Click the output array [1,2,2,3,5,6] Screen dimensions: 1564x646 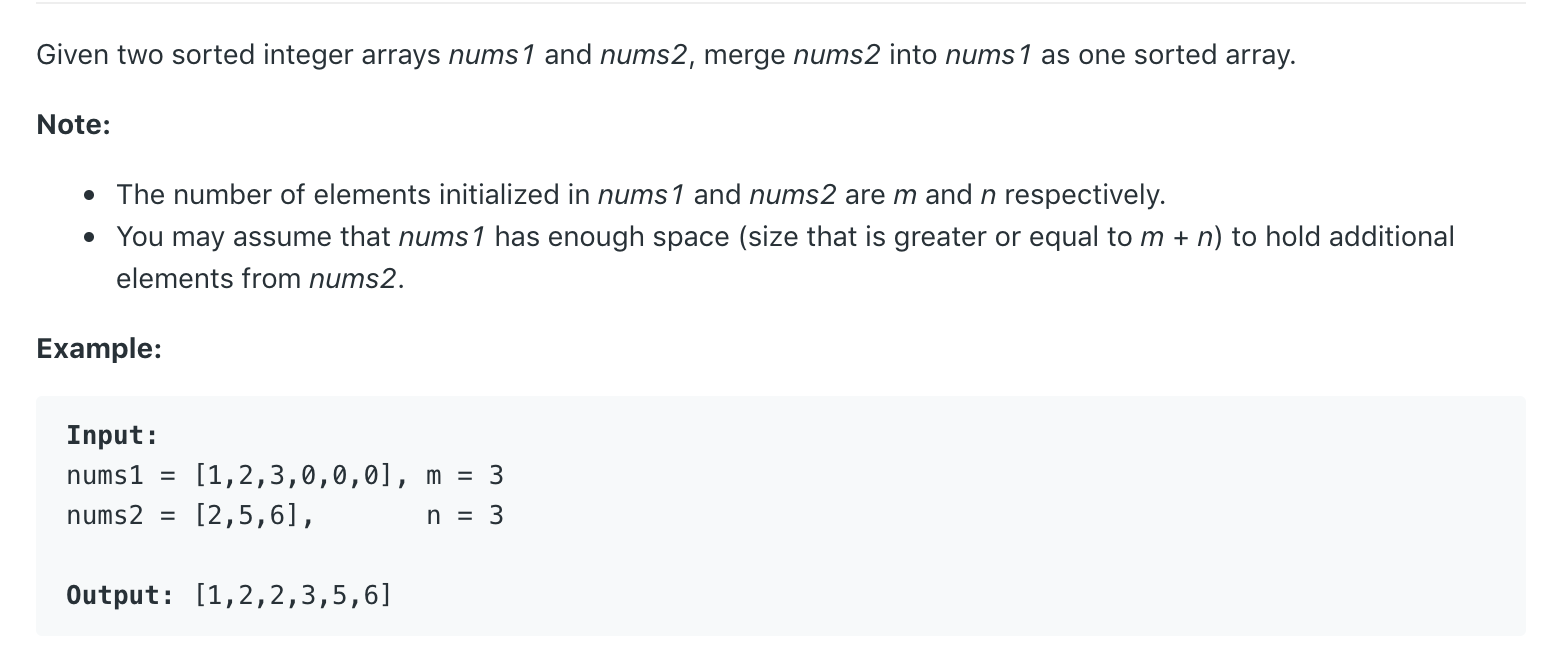tap(294, 596)
